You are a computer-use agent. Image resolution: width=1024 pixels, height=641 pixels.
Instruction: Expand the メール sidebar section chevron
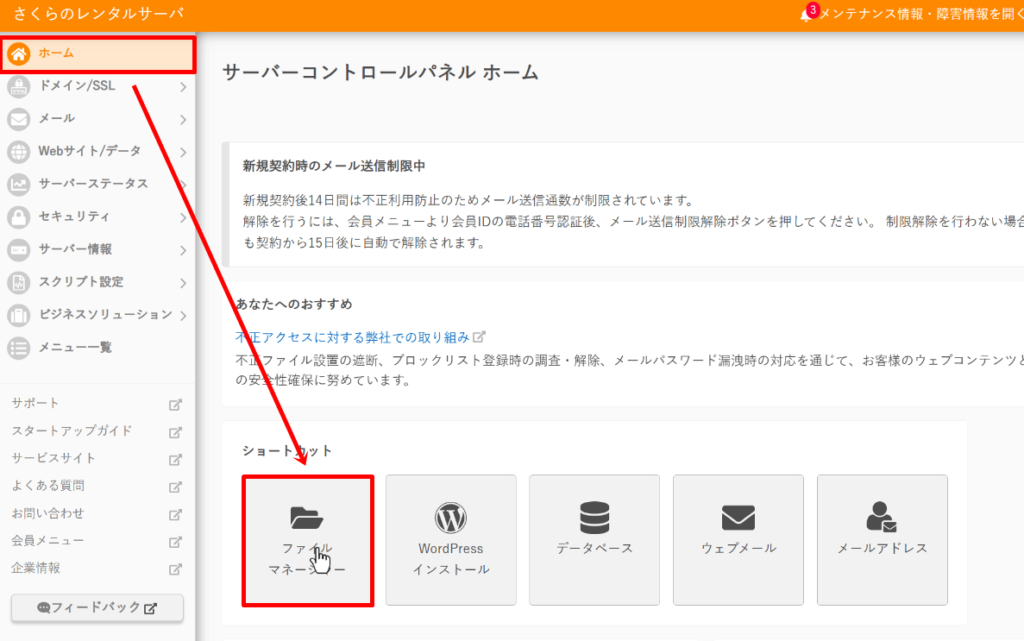pos(184,120)
